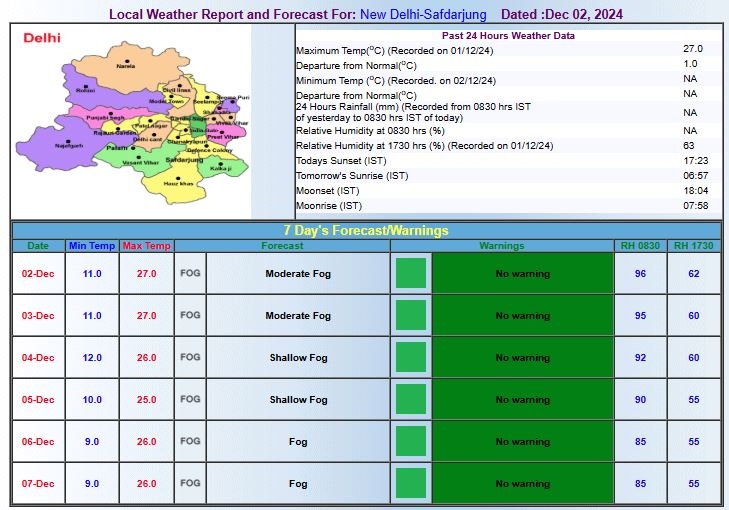Viewport: 729px width, 510px height.
Task: Click the RH 0830 column header
Action: tap(640, 245)
